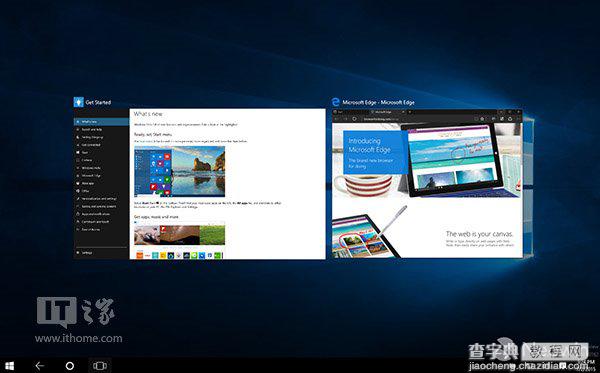Click the 'Microsoft Edge - Microsoft Edge' title text
Image resolution: width=600 pixels, height=373 pixels.
(x=378, y=103)
